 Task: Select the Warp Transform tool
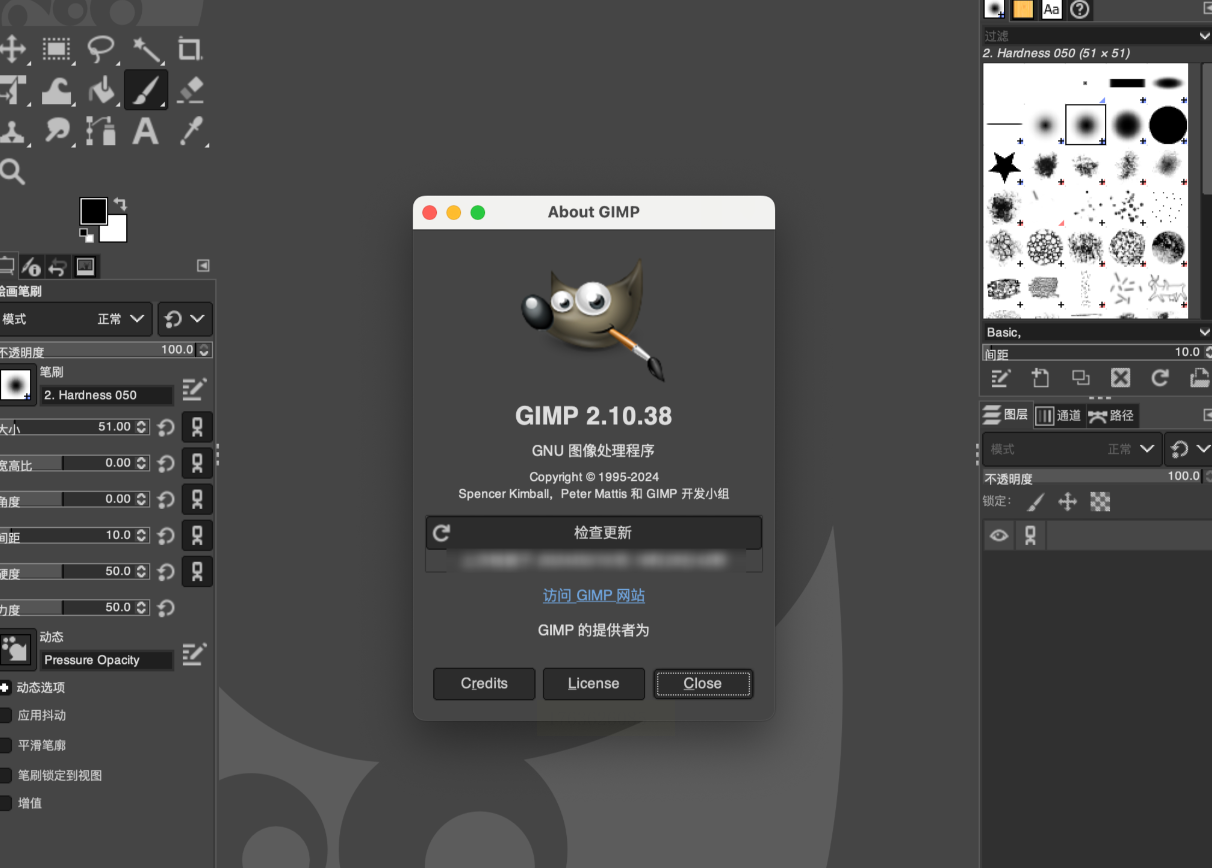click(57, 90)
